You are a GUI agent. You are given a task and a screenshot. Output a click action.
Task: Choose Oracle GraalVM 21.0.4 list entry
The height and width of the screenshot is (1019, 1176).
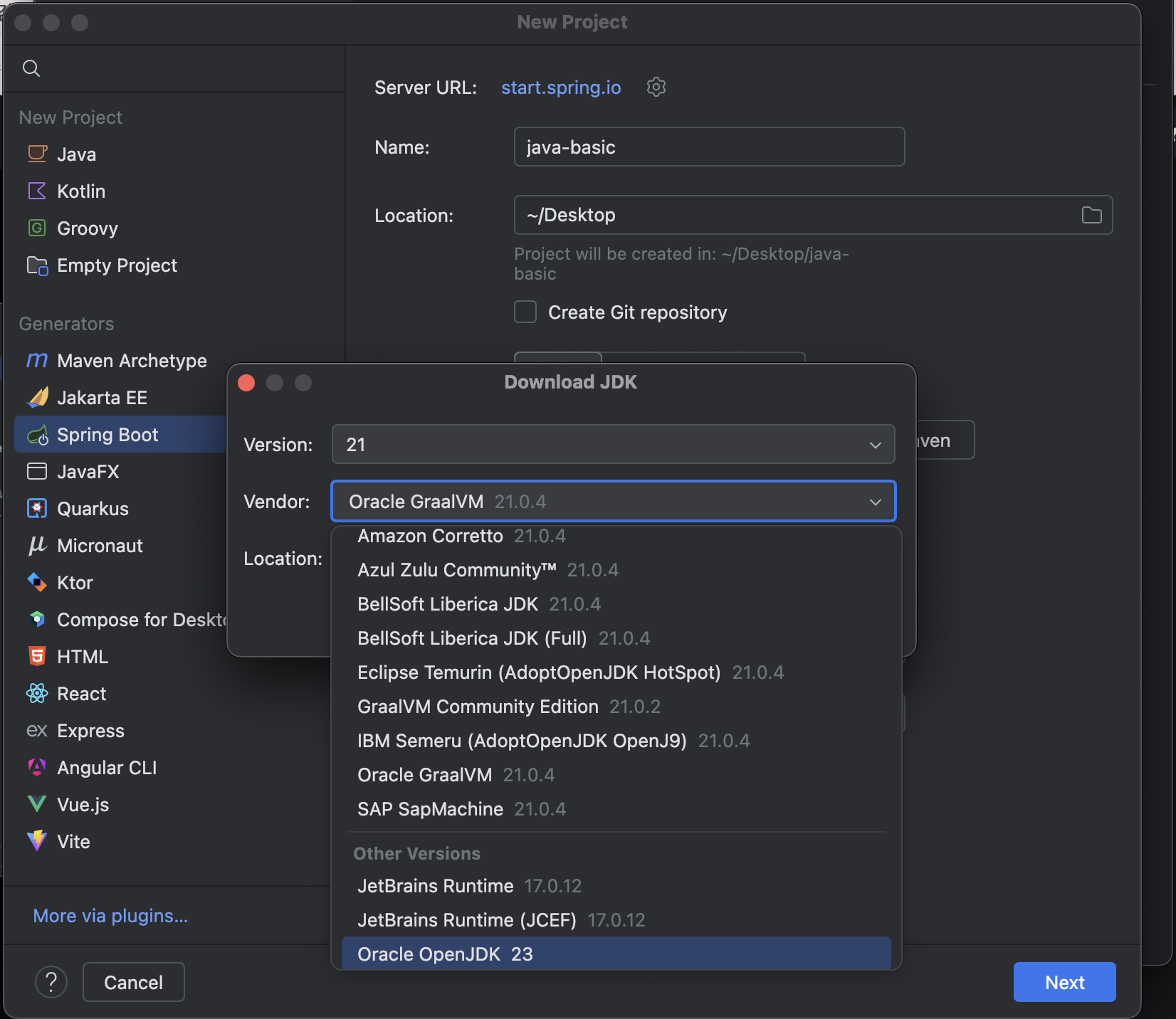pyautogui.click(x=616, y=775)
